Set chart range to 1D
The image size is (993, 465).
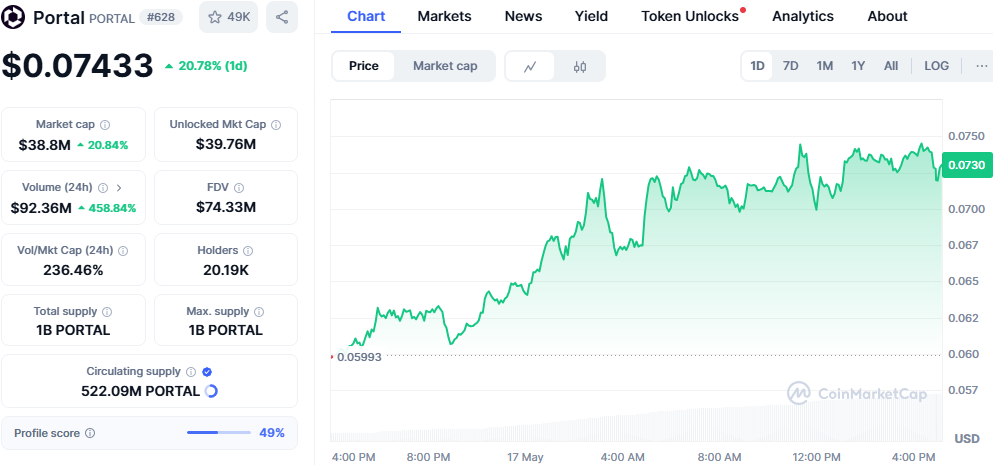click(x=757, y=66)
